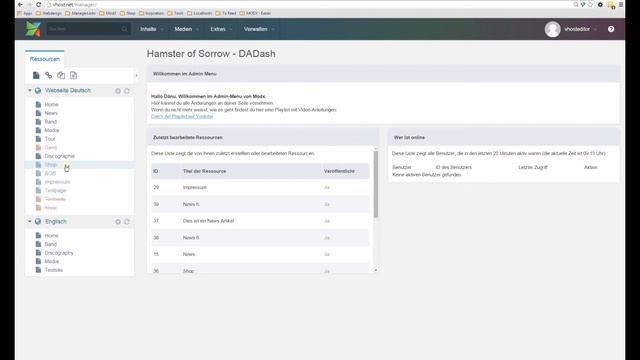Click the user avatar picture
The image size is (640, 360).
point(552,29)
